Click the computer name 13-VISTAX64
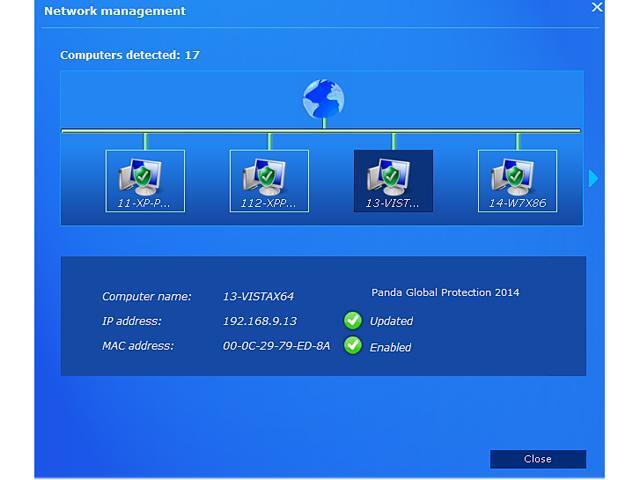Screen dimensions: 640x480 258,296
